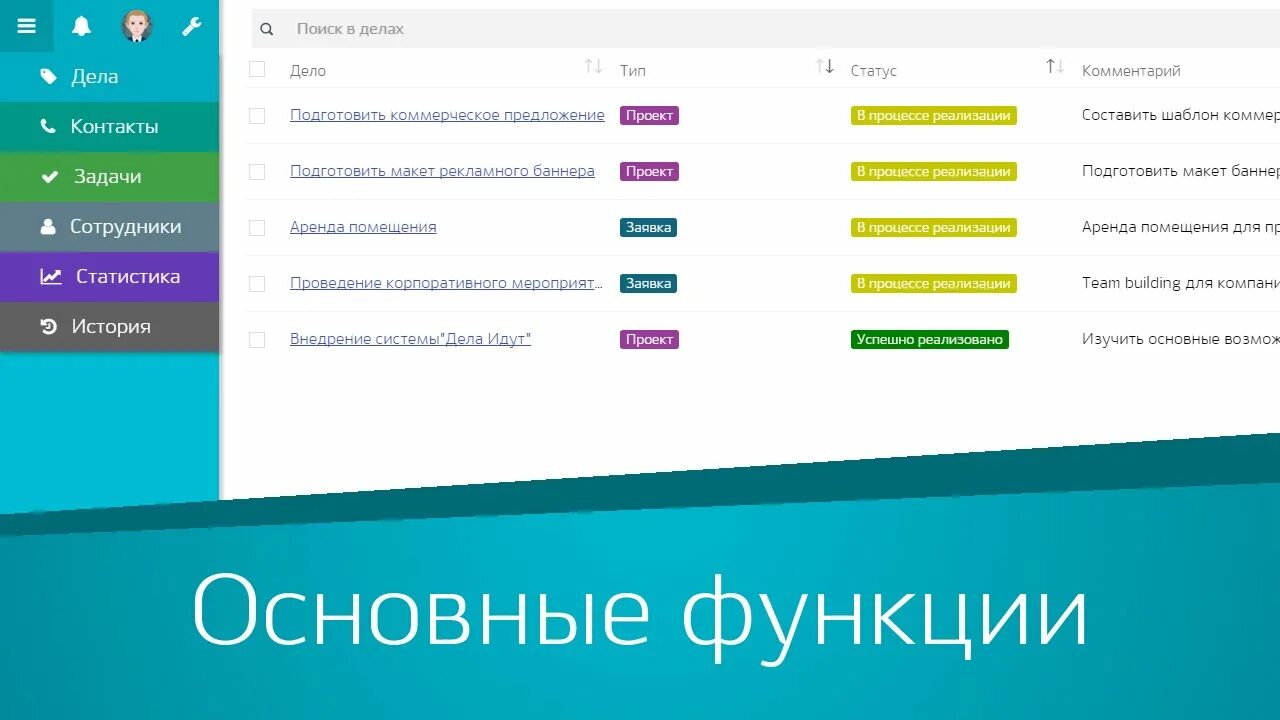Viewport: 1280px width, 720px height.
Task: Click the user avatar picture
Action: [137, 26]
